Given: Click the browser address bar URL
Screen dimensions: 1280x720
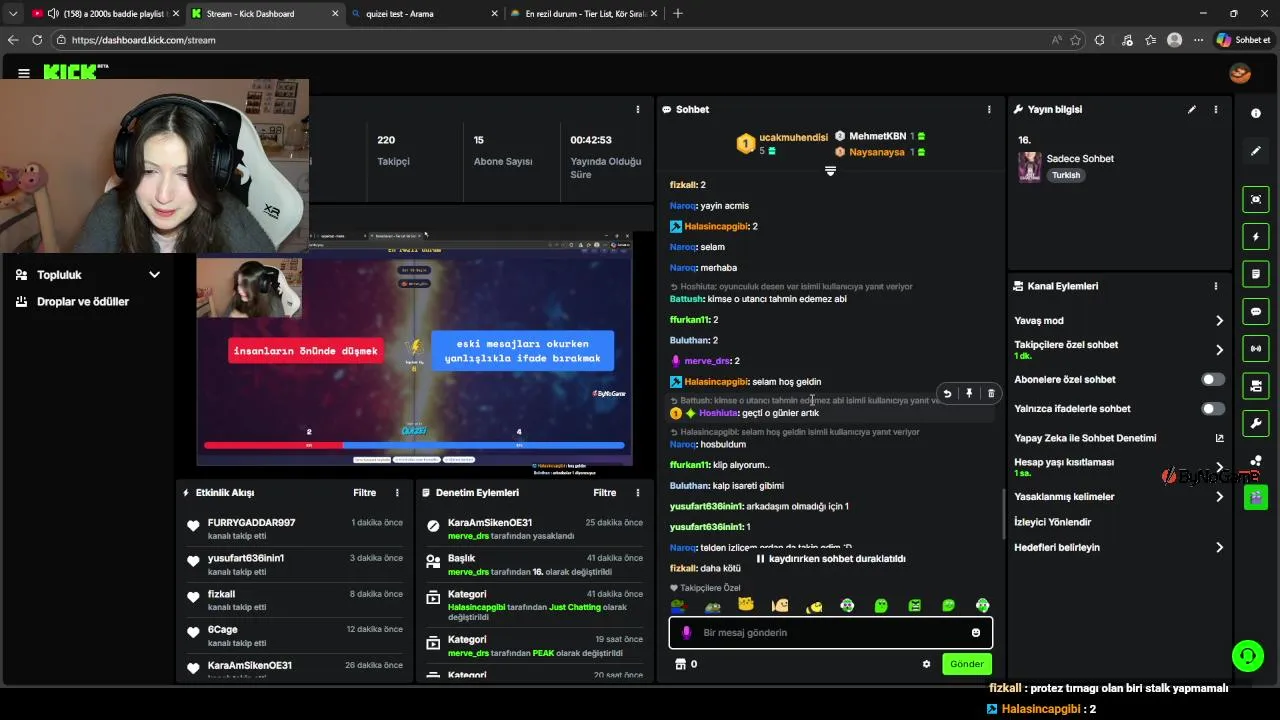Looking at the screenshot, I should coord(144,40).
